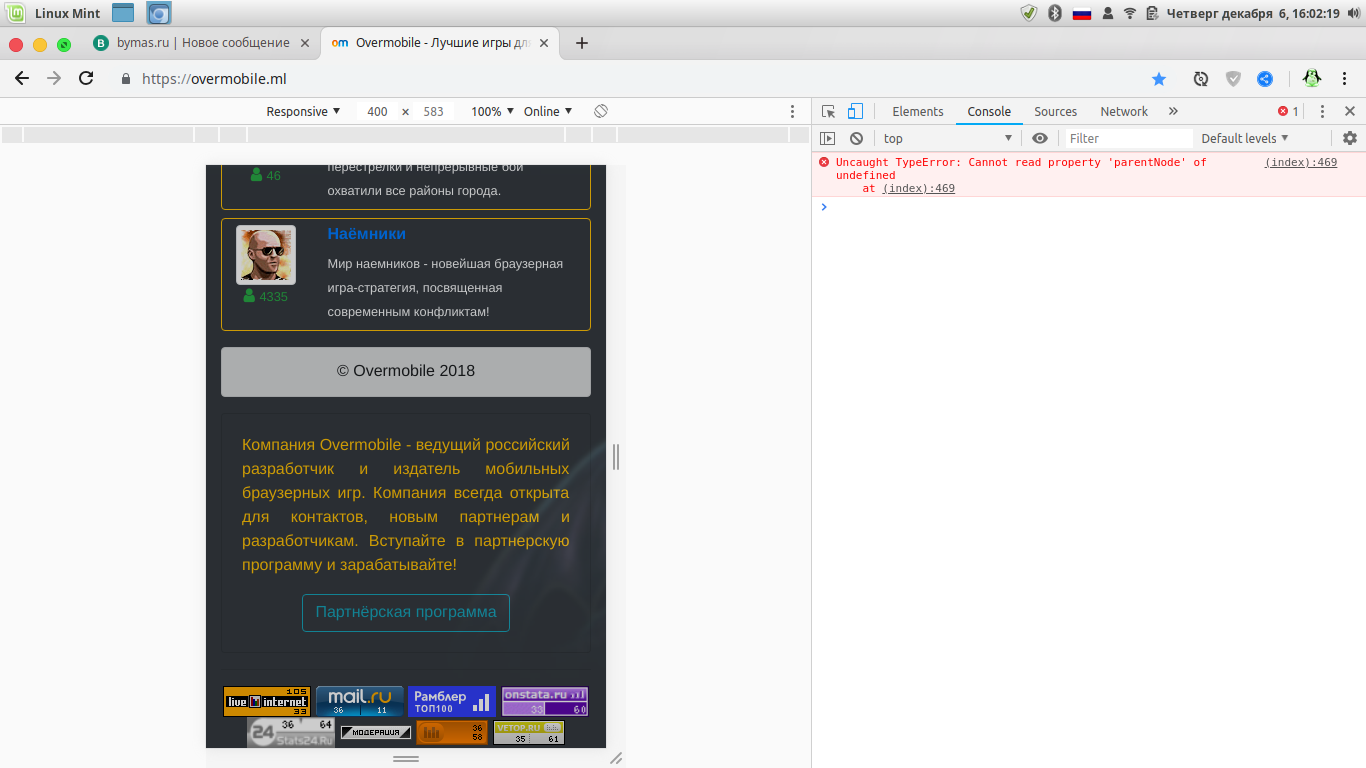Open the Наёмники game link
1366x768 pixels.
pyautogui.click(x=367, y=234)
